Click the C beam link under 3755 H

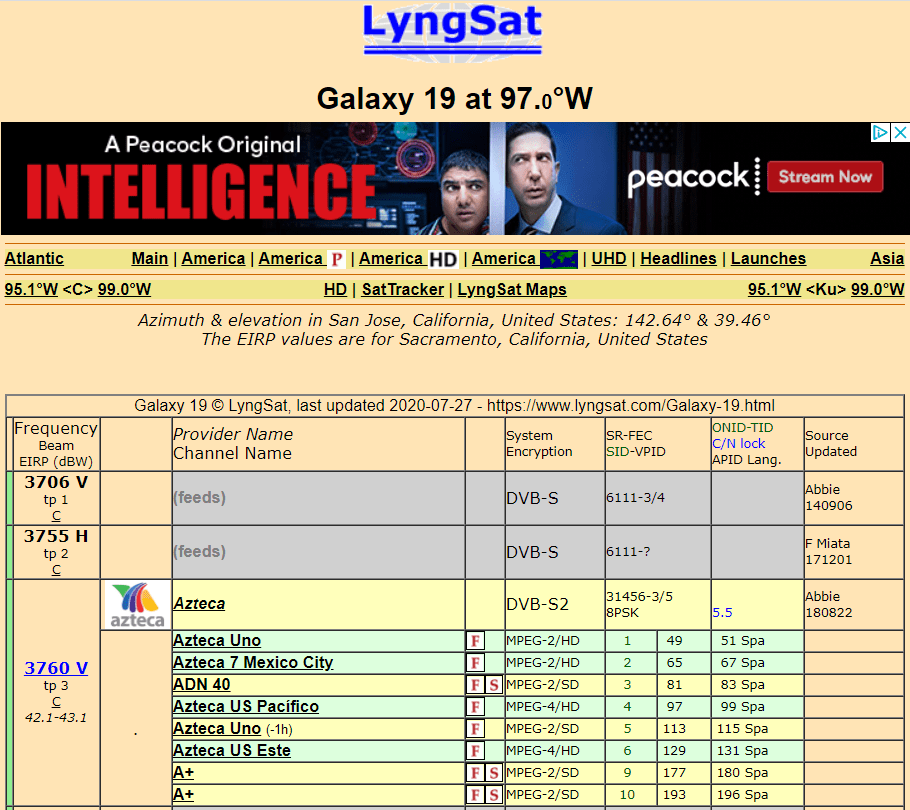[x=56, y=570]
